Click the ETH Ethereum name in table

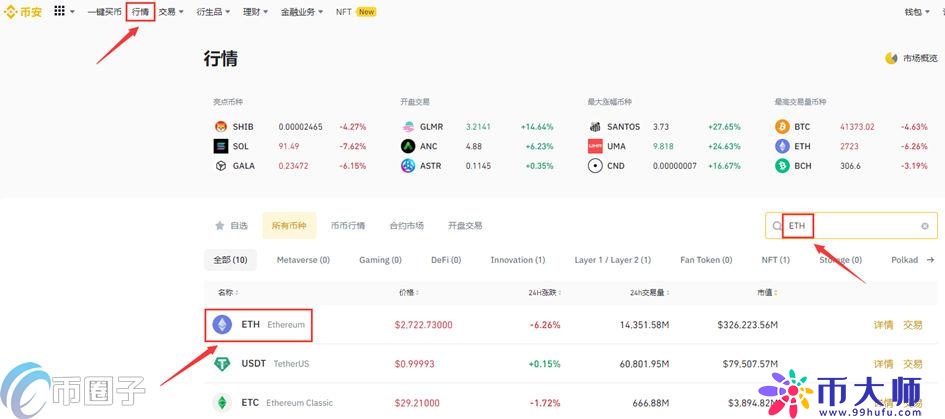273,324
